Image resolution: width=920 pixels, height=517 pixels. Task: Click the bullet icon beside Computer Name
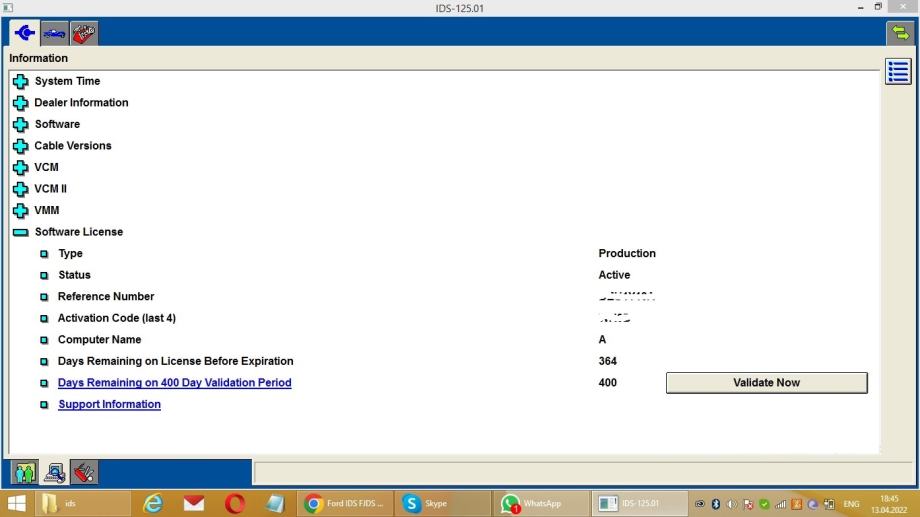pos(44,340)
